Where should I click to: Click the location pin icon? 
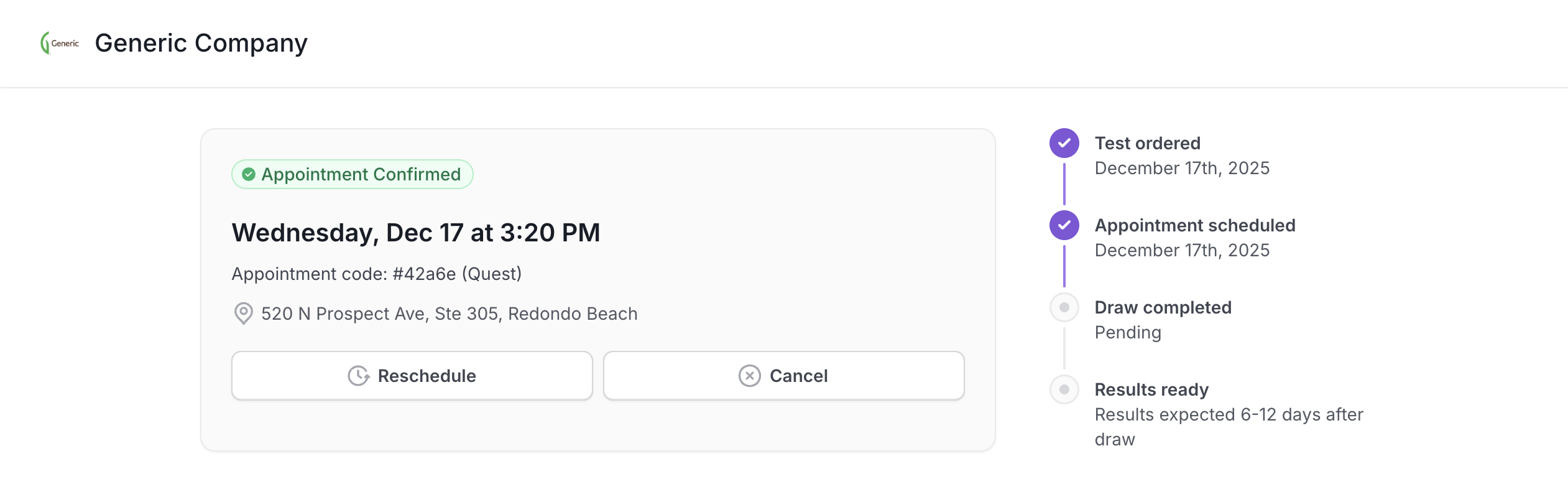pos(243,313)
